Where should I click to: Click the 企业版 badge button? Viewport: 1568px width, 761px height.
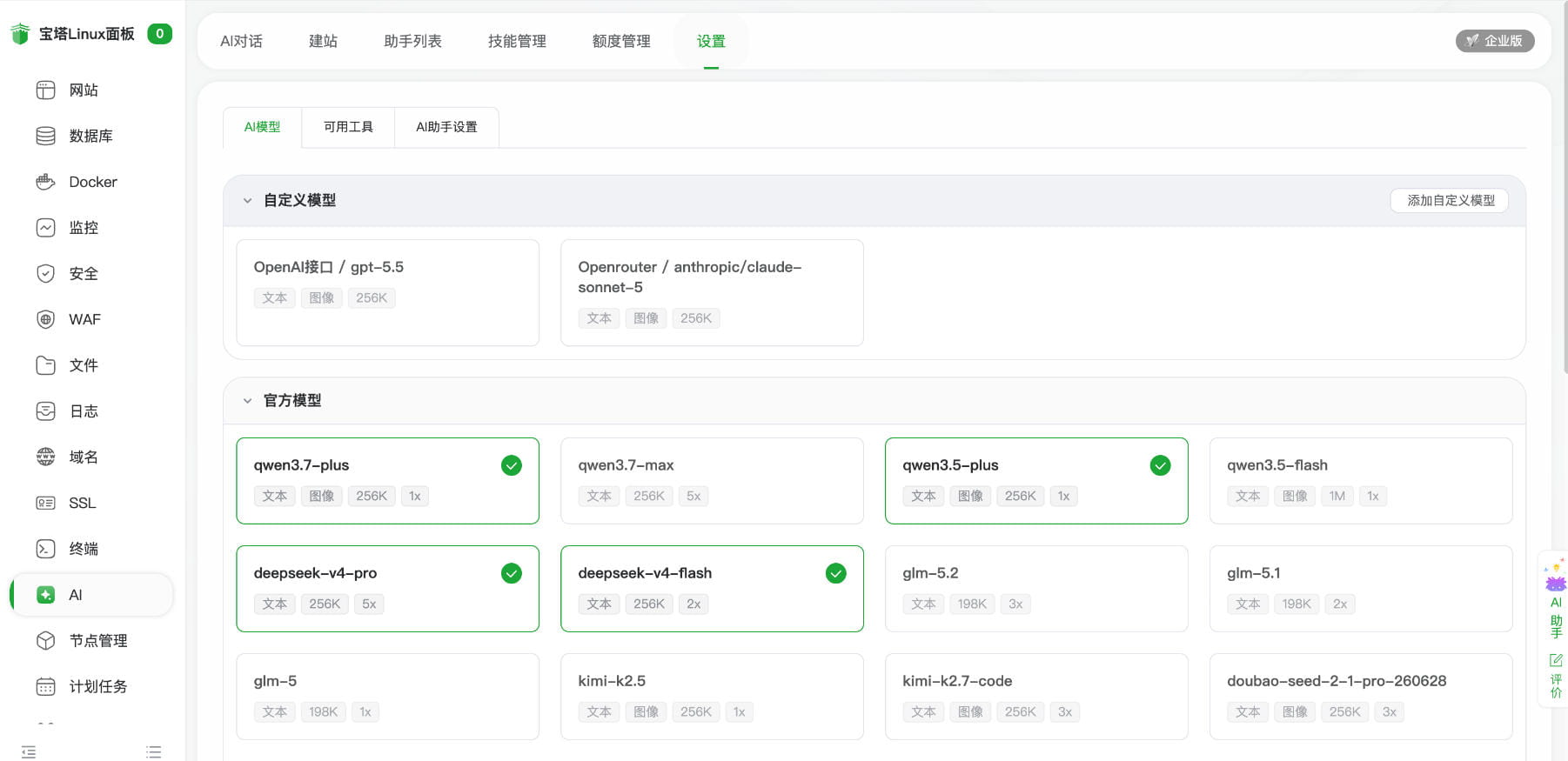click(1494, 41)
